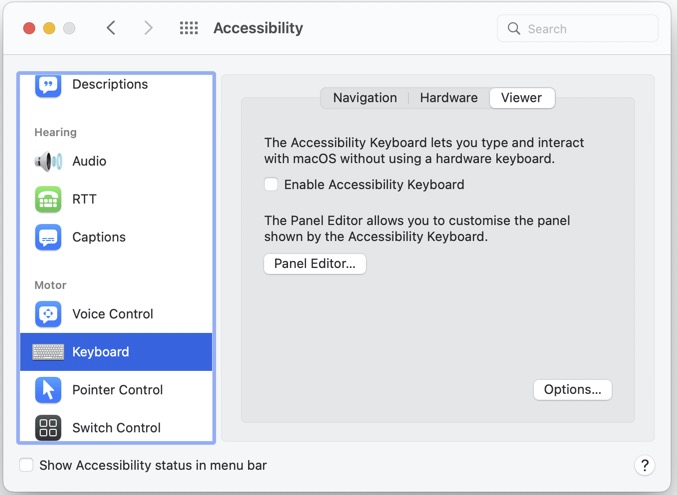Switch to the Navigation tab
Viewport: 677px width, 495px height.
click(364, 98)
